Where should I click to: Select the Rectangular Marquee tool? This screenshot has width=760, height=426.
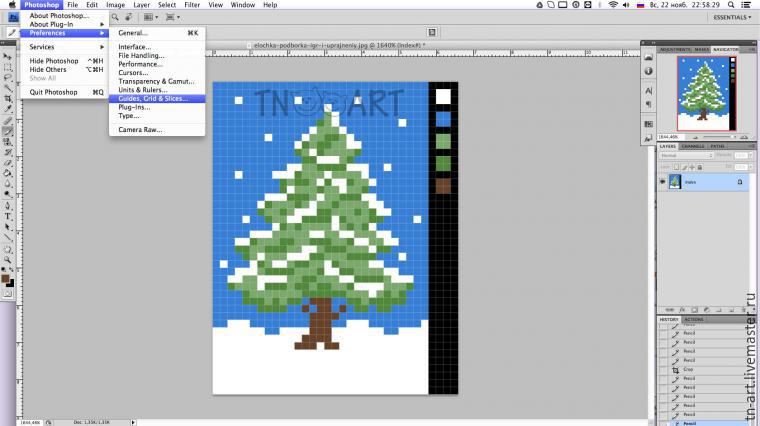[8, 67]
